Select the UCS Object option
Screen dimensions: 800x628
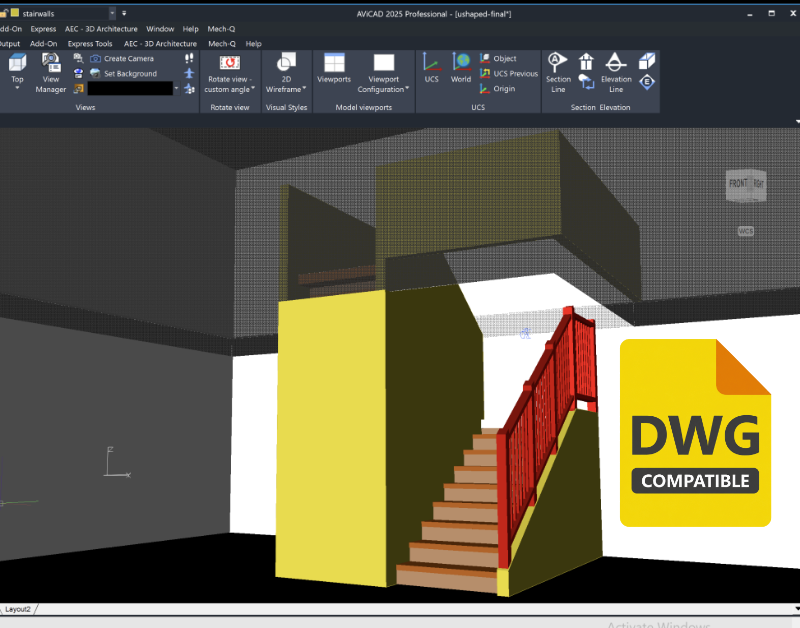(x=498, y=59)
